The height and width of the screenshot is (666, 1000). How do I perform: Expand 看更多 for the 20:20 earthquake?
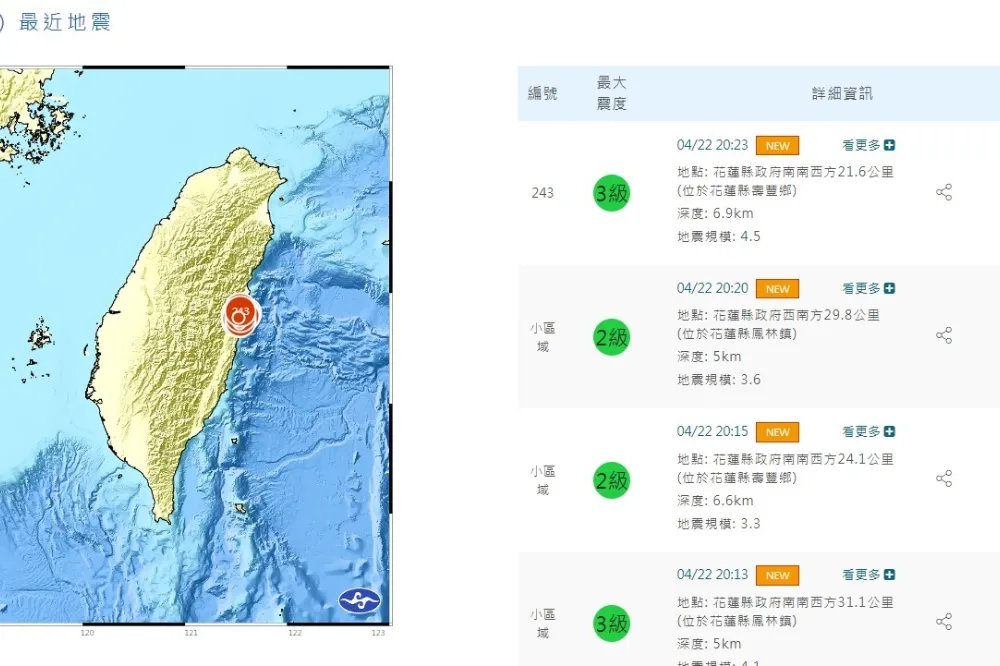coord(869,288)
